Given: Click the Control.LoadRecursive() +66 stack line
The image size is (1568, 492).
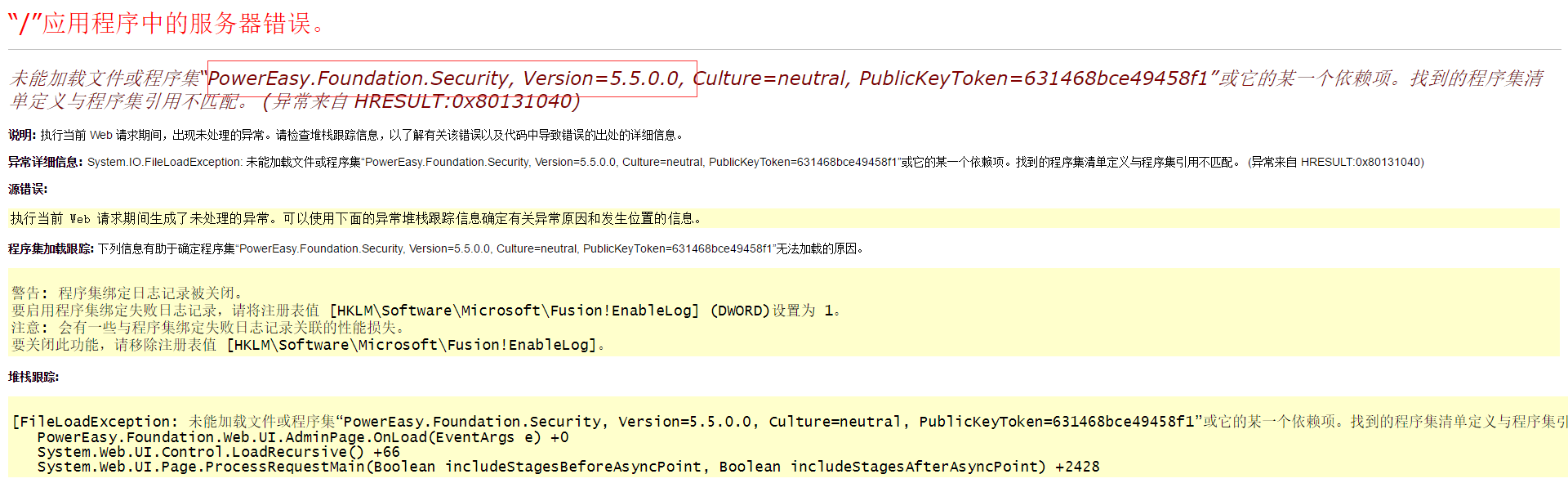Looking at the screenshot, I should point(218,452).
